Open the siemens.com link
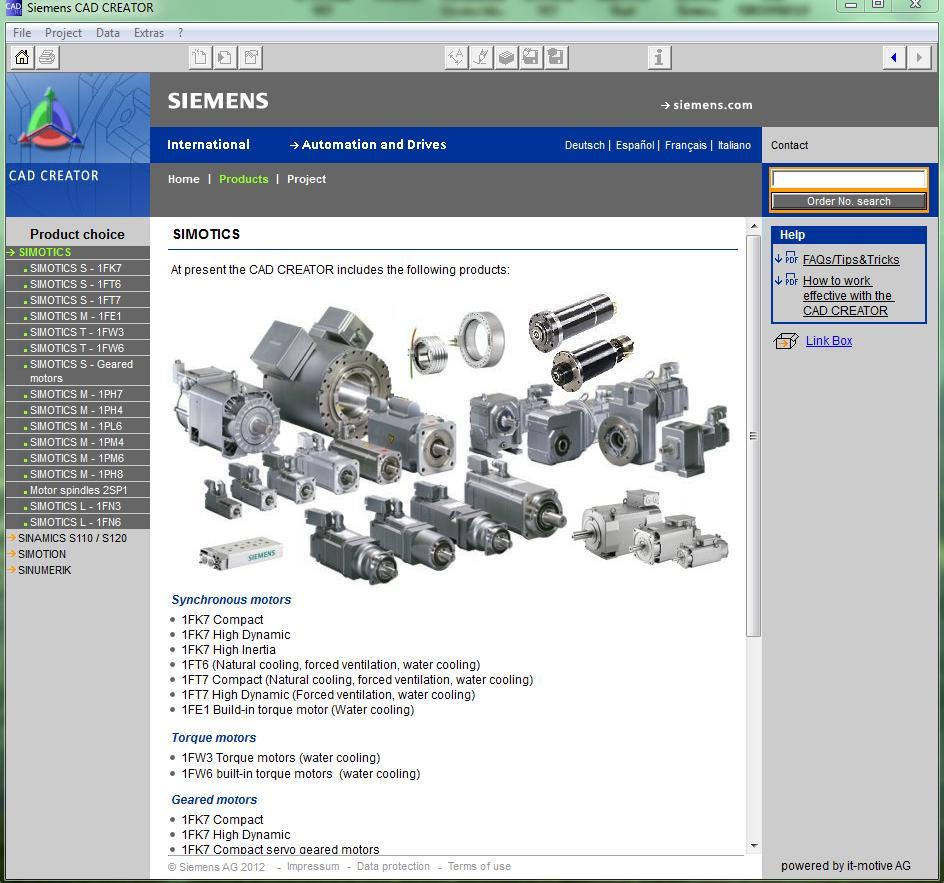This screenshot has width=944, height=883. tap(707, 105)
